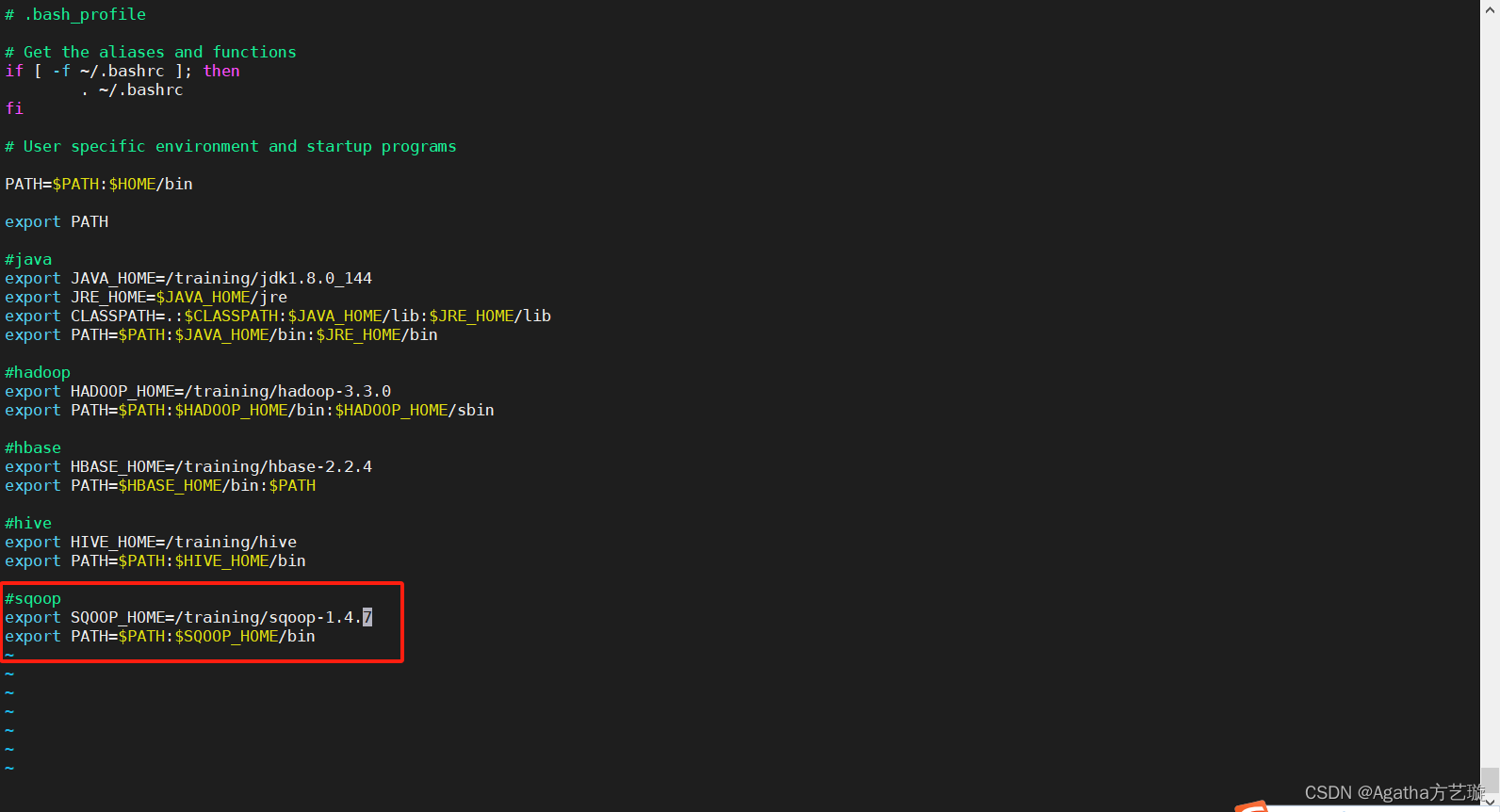Click the 'export PATH' line
Image resolution: width=1500 pixels, height=812 pixels.
pos(57,221)
